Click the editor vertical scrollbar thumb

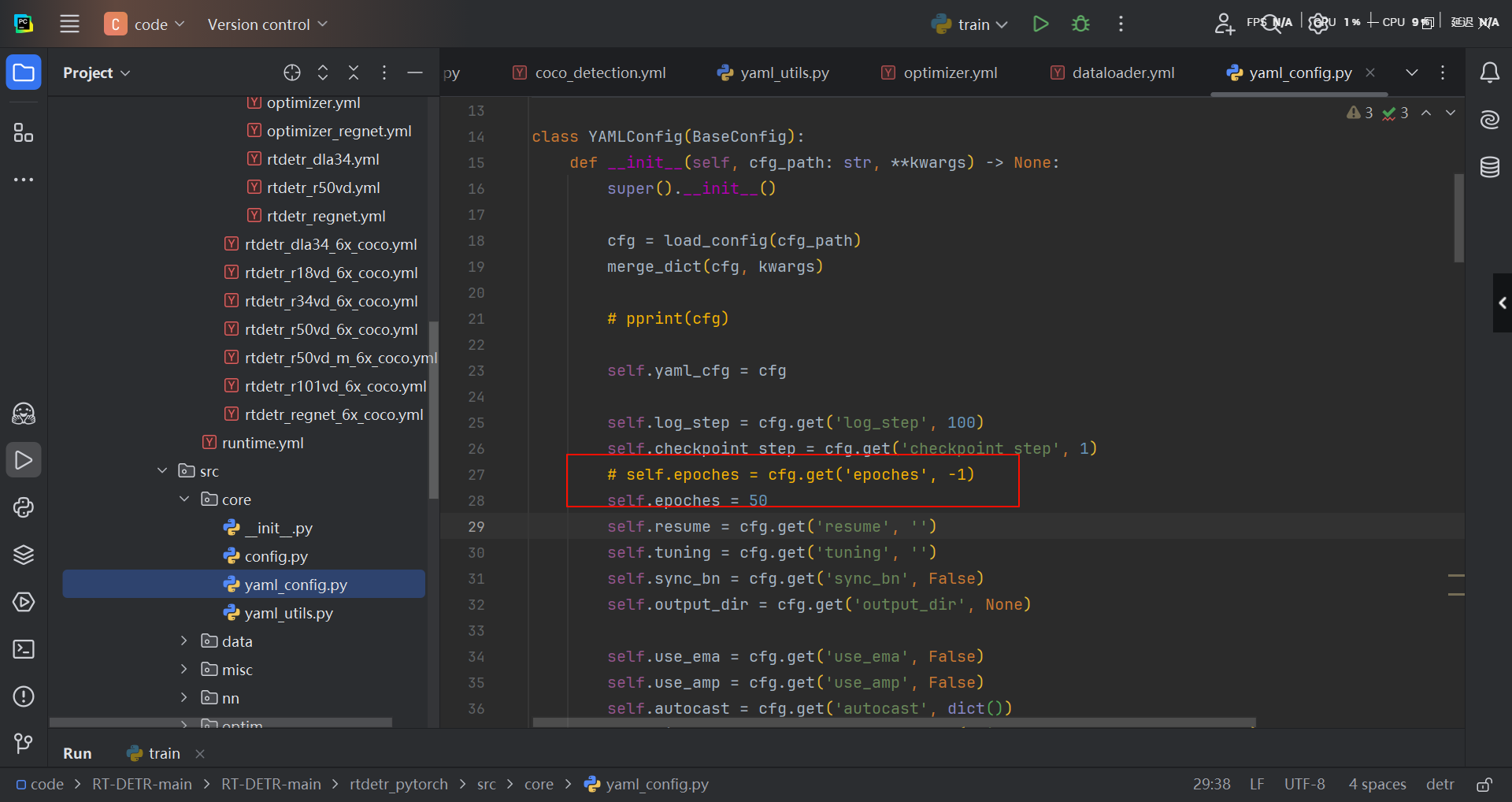click(x=1458, y=218)
